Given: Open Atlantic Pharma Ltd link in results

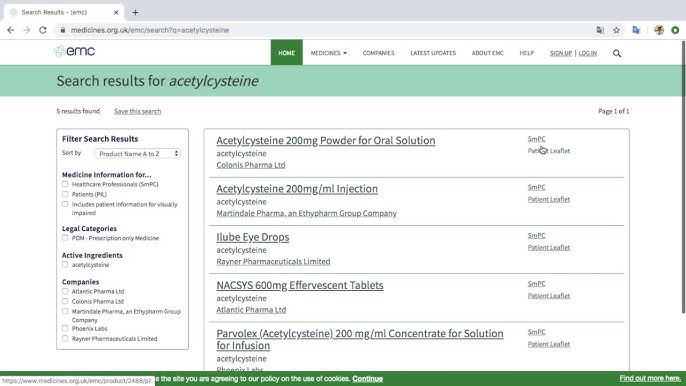Looking at the screenshot, I should click(x=251, y=310).
